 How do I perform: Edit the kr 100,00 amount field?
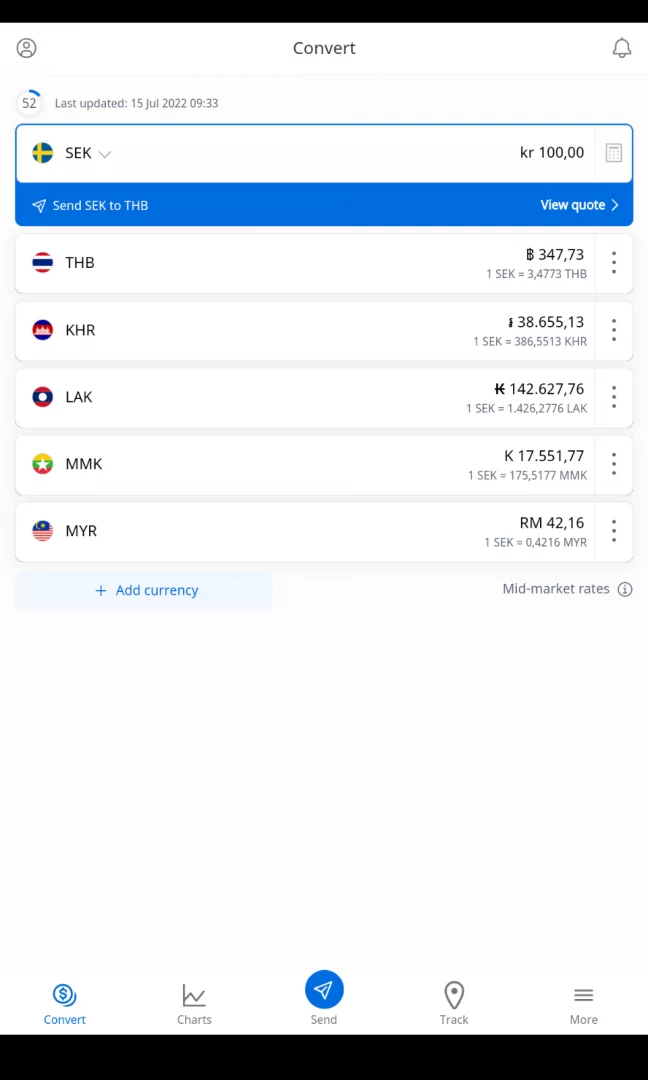[x=551, y=153]
